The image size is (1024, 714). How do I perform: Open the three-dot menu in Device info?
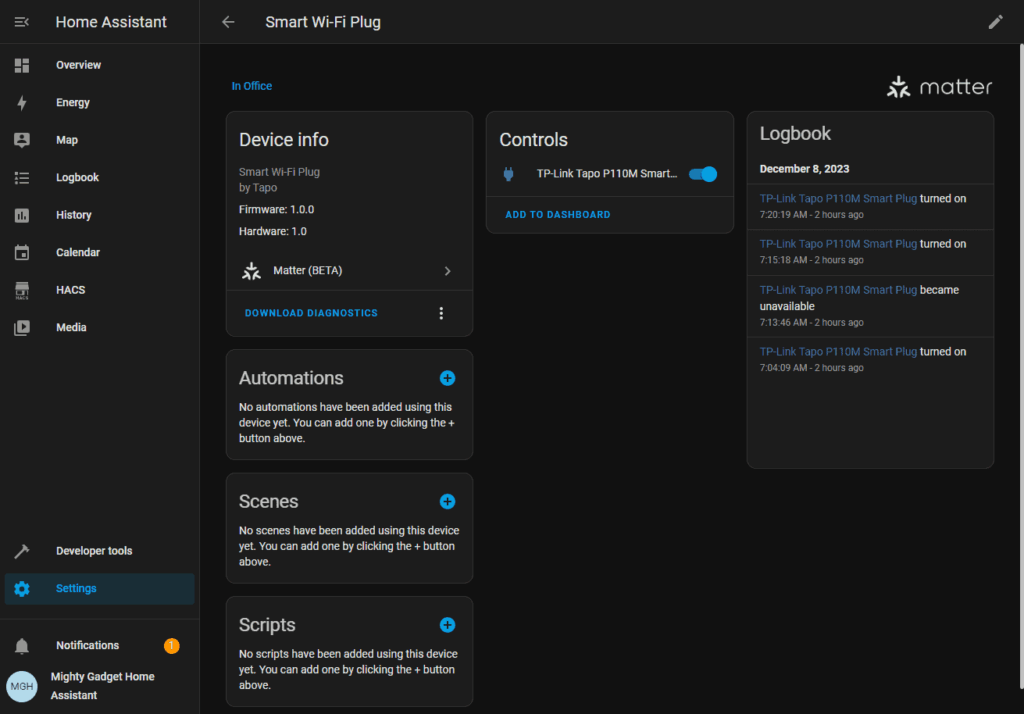pyautogui.click(x=441, y=313)
